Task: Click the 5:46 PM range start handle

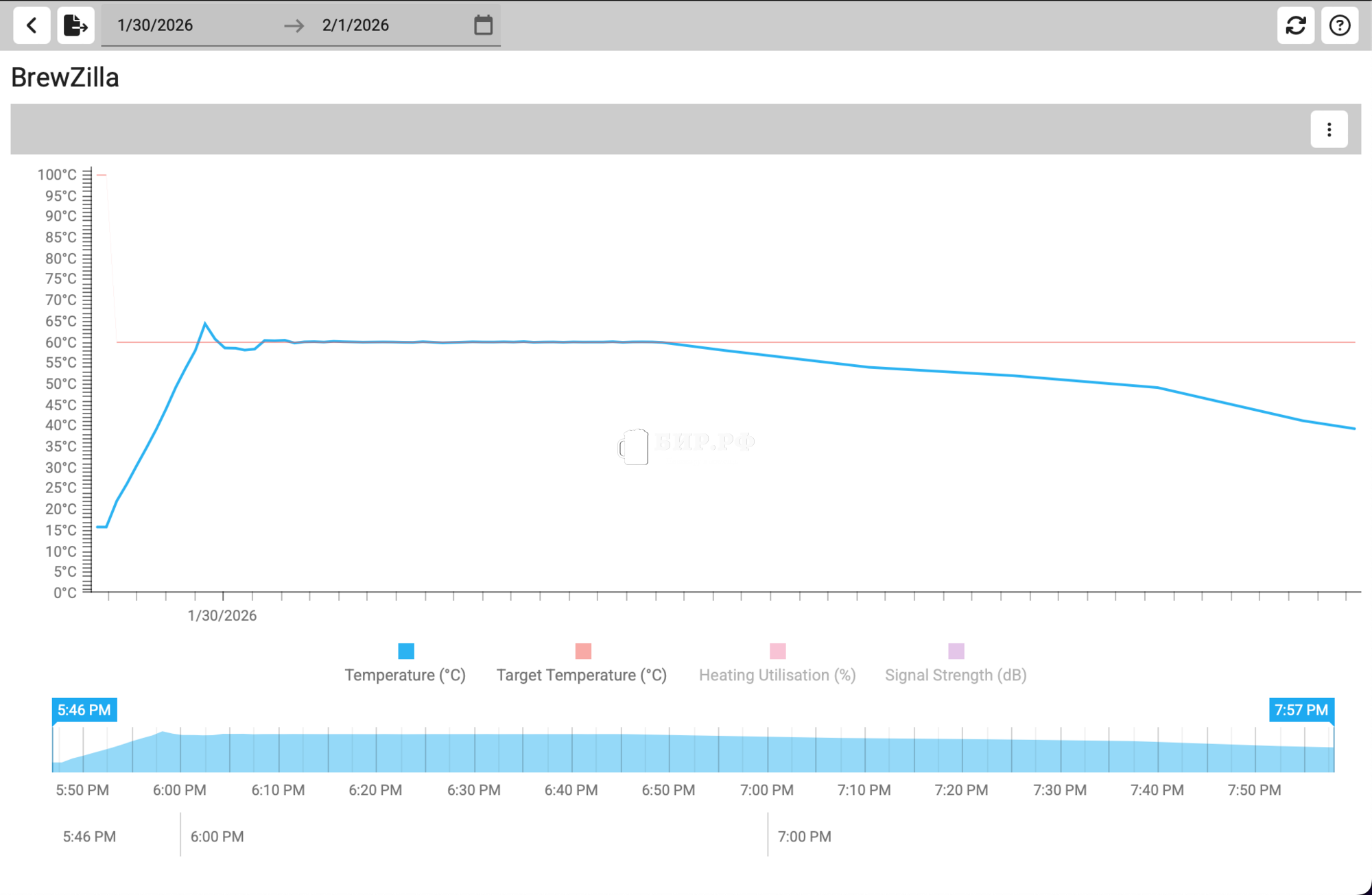Action: pos(84,710)
